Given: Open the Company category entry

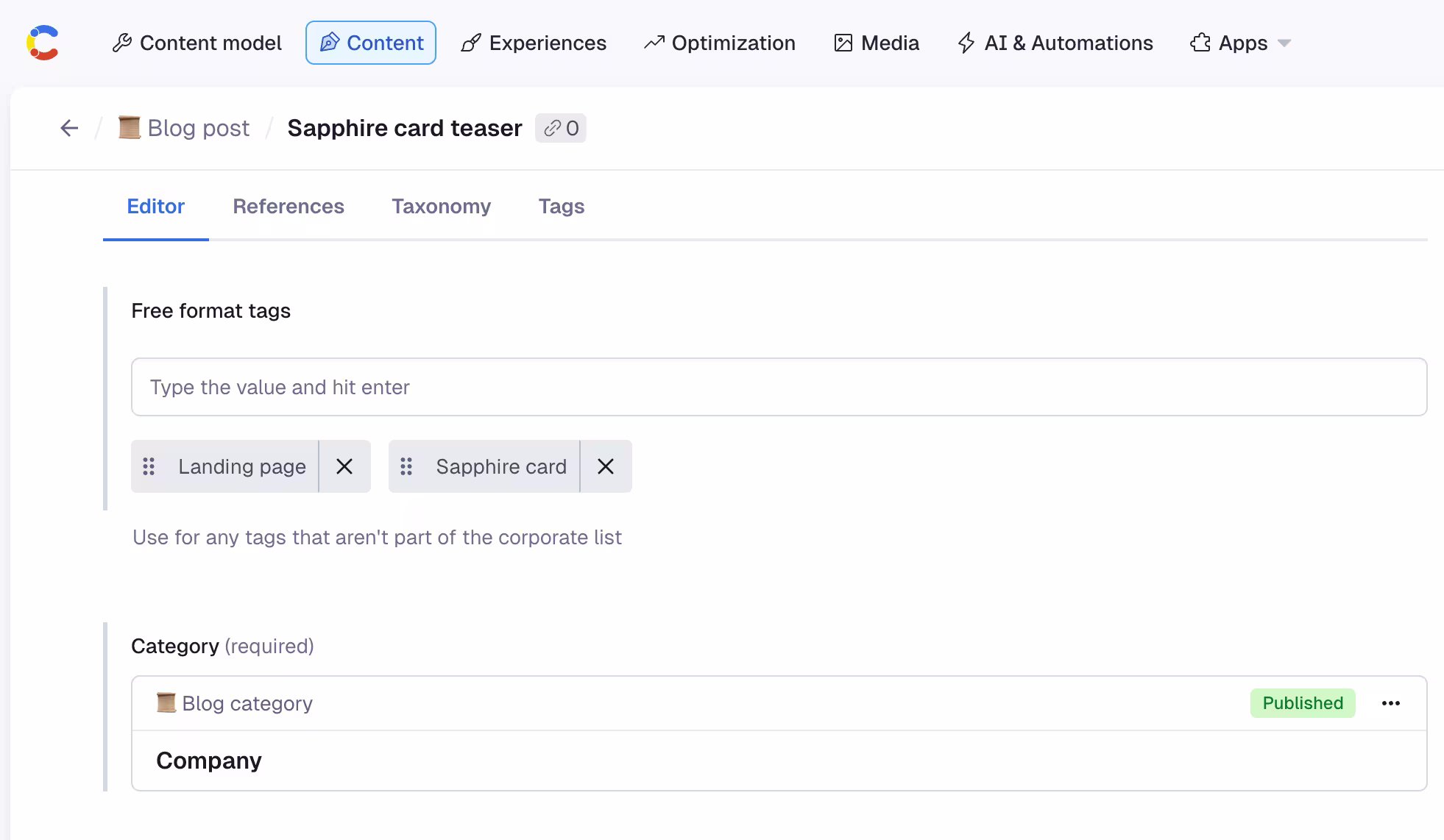Looking at the screenshot, I should tap(779, 761).
